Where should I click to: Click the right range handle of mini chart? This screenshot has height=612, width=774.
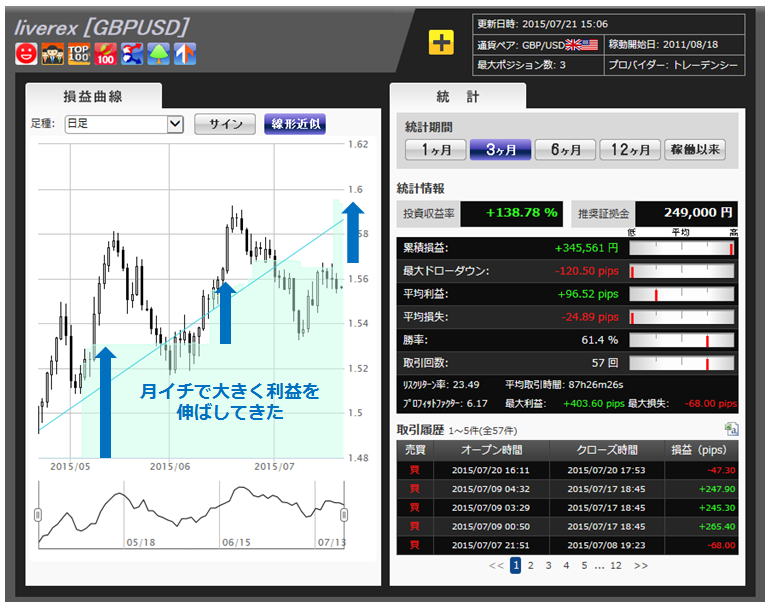tap(344, 515)
